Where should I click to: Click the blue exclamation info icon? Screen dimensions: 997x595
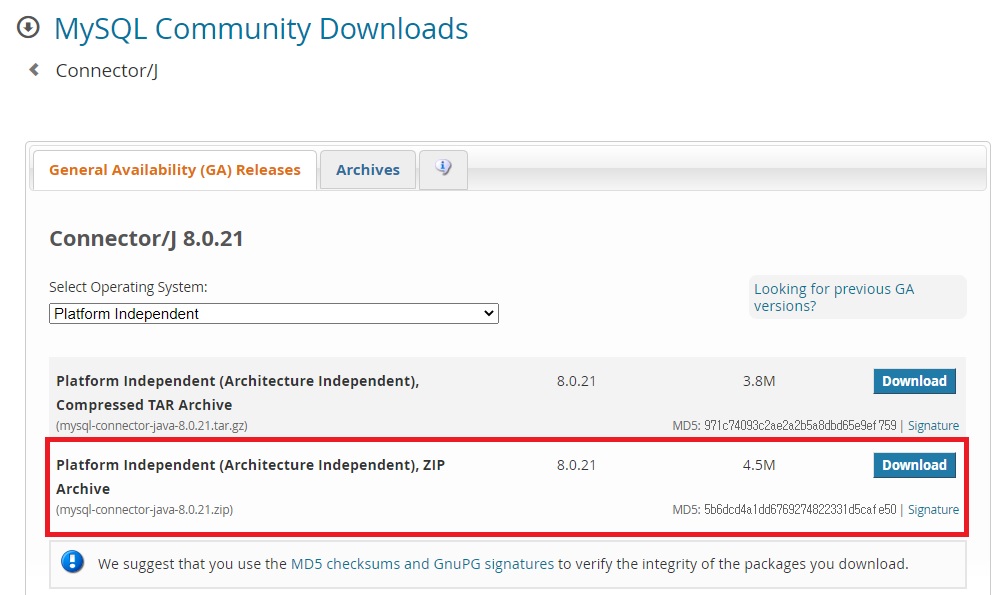[72, 563]
